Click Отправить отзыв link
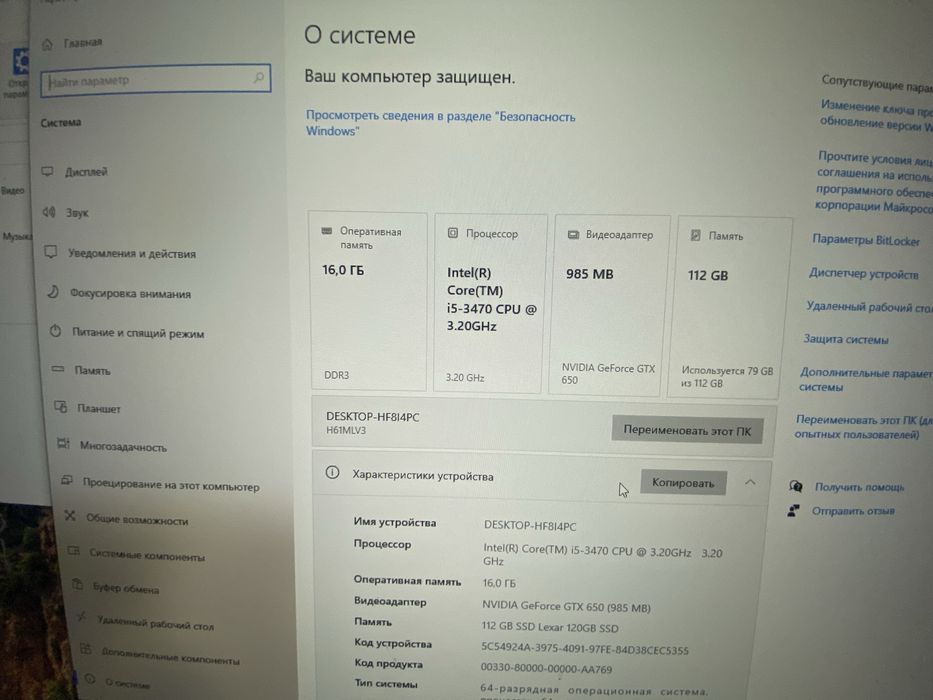933x700 pixels. click(x=853, y=511)
